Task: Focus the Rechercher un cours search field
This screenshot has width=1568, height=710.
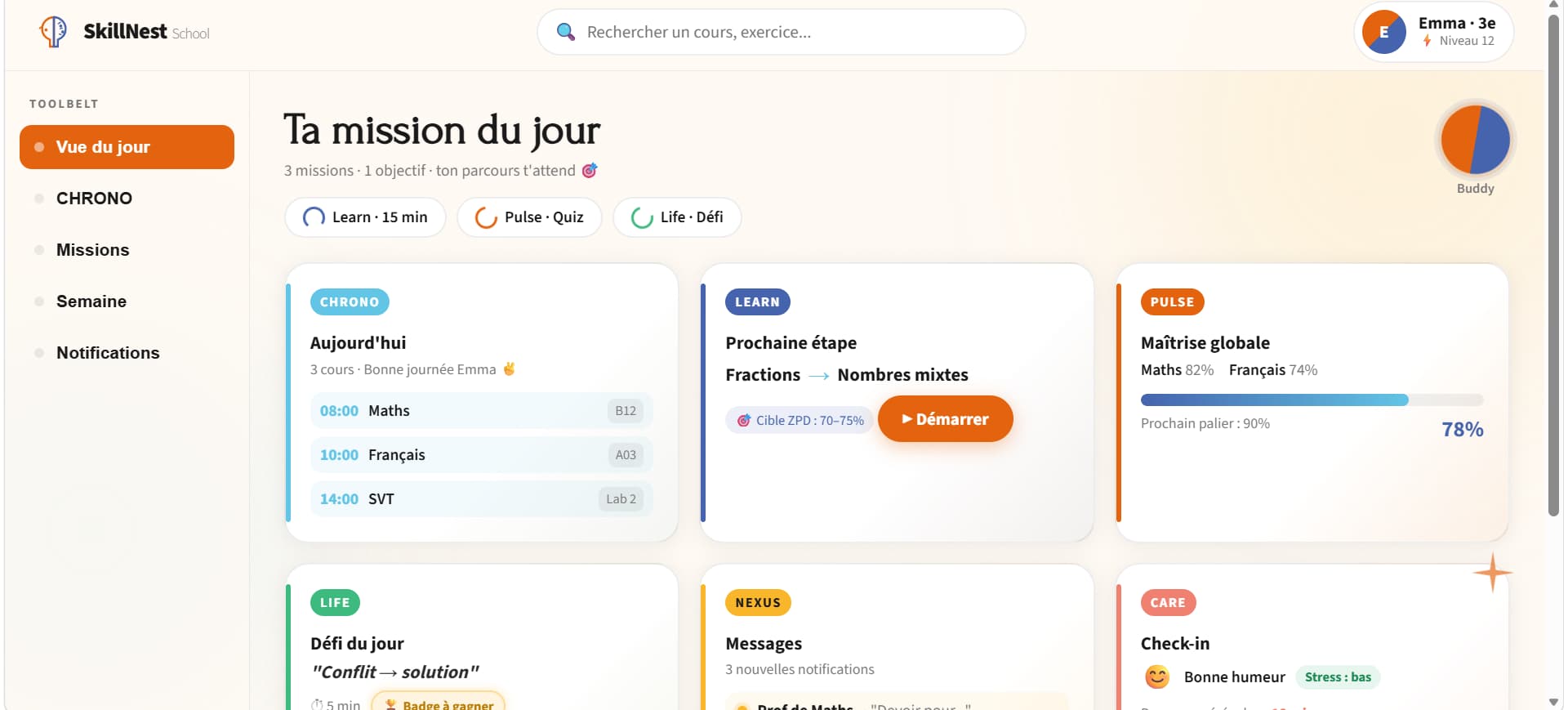Action: click(782, 32)
